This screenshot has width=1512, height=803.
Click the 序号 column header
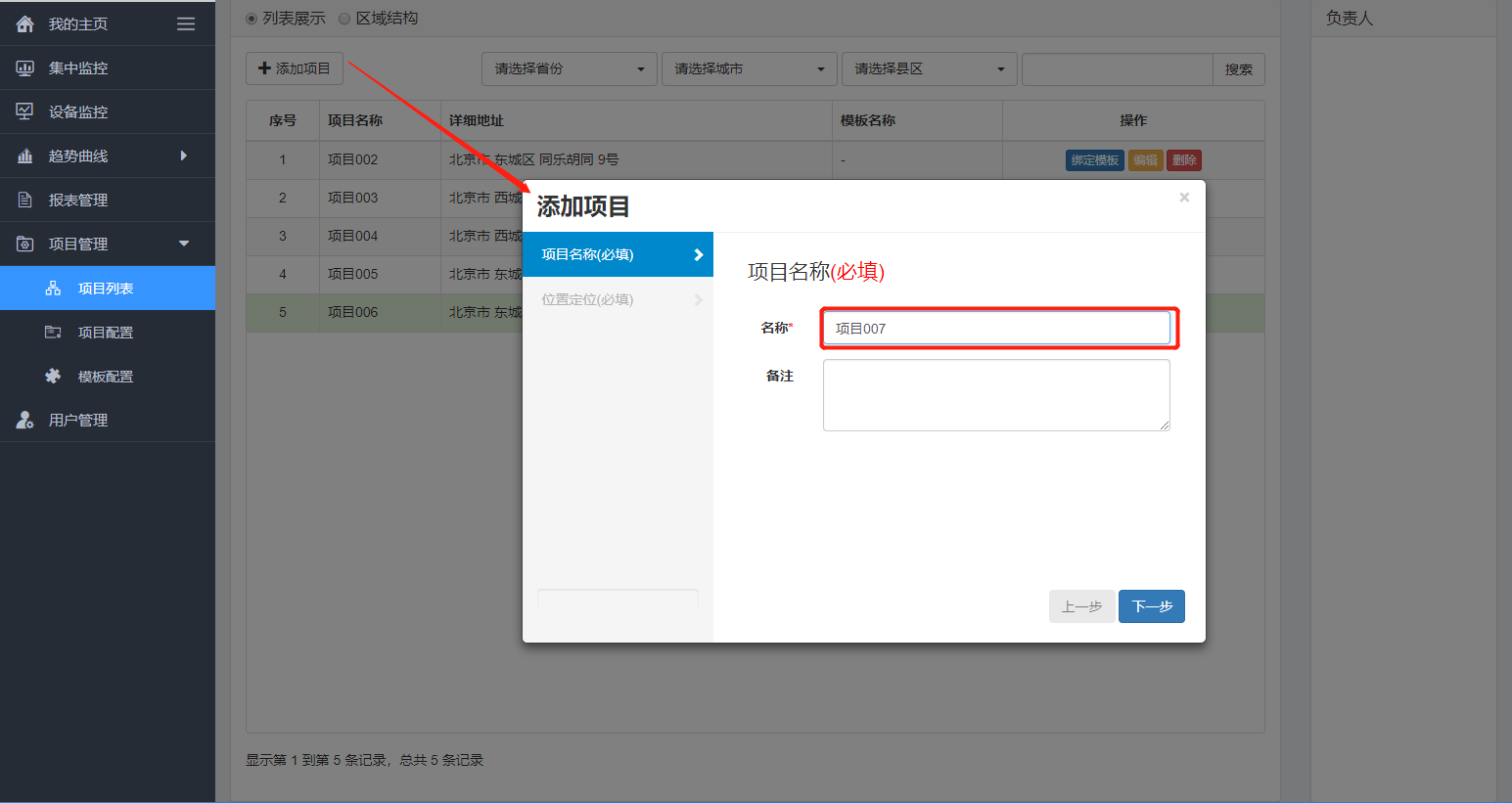point(283,120)
